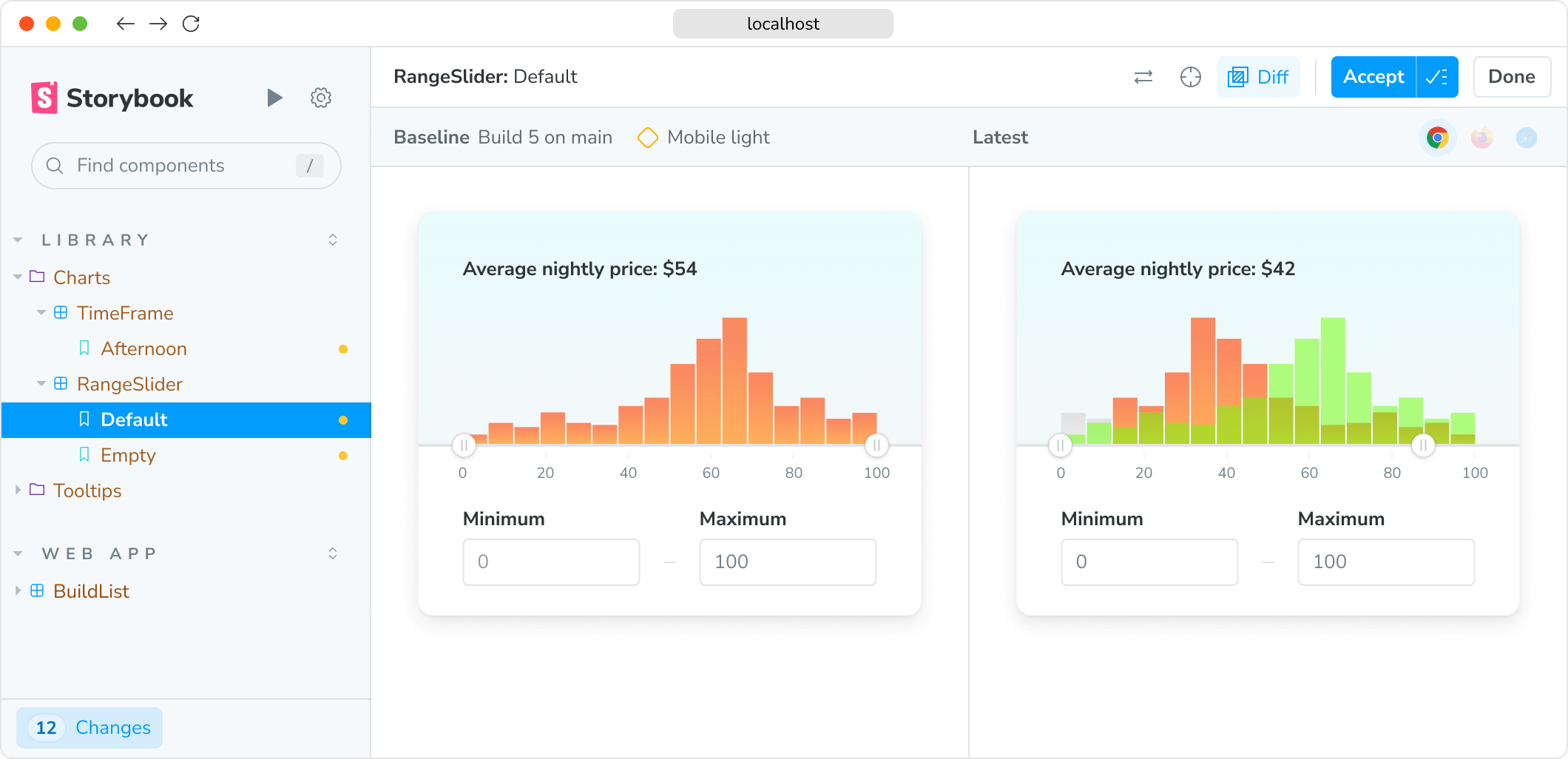
Task: Click the Storybook run tests play icon
Action: (274, 98)
